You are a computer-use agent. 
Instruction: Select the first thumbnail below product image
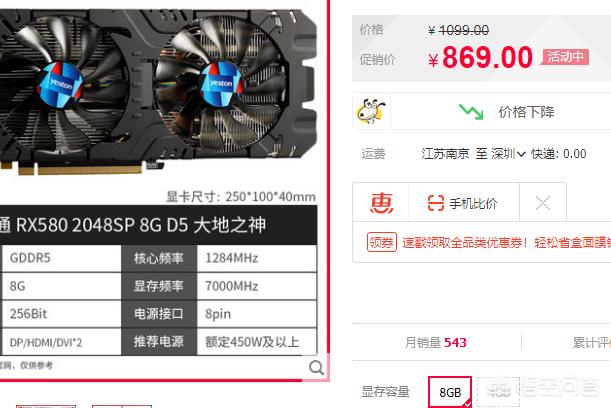(x=46, y=406)
